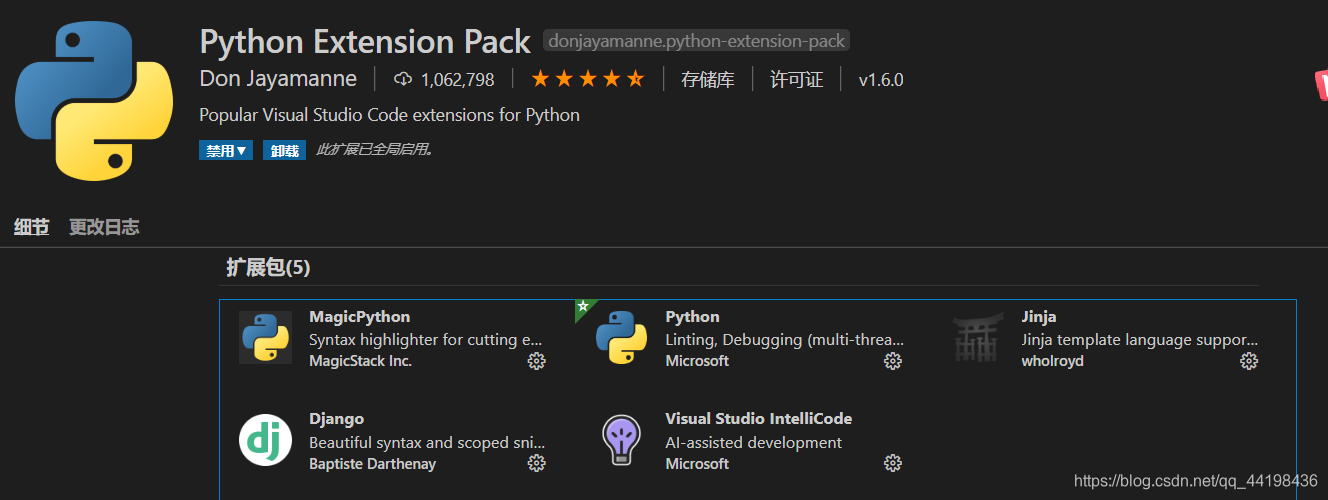Click the recommended star badge on Python
This screenshot has height=500, width=1328.
pyautogui.click(x=585, y=308)
